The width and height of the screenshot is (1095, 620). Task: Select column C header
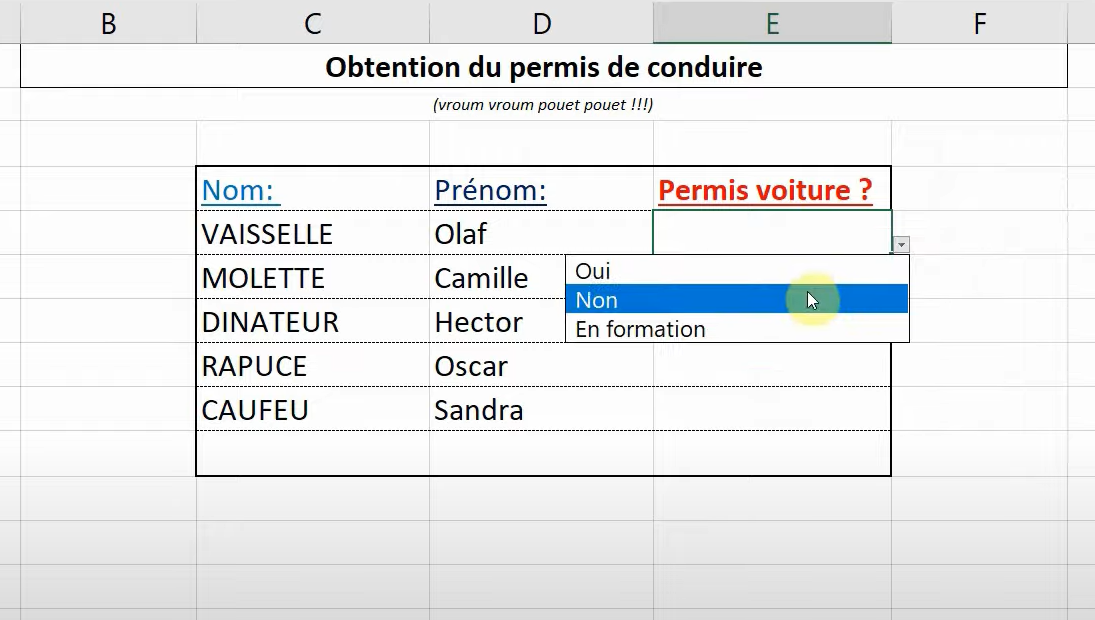click(x=313, y=24)
